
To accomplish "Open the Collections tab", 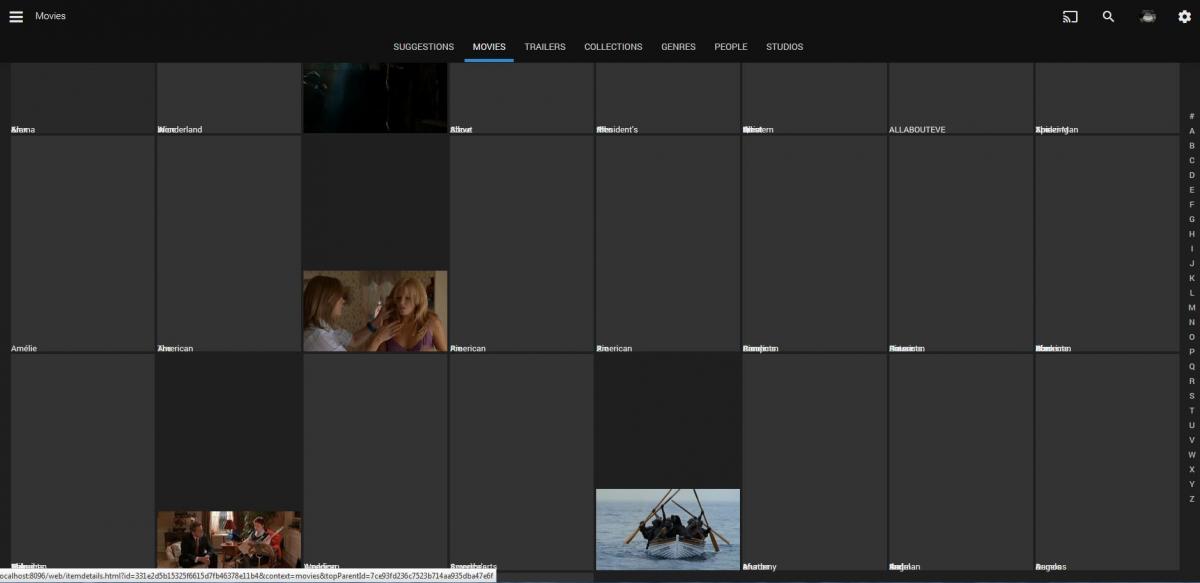I will [613, 47].
